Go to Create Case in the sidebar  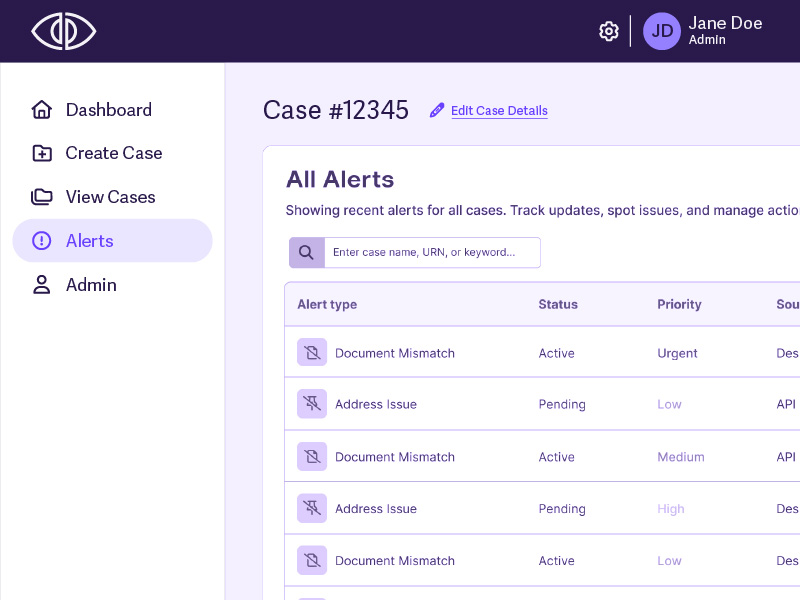(x=113, y=153)
